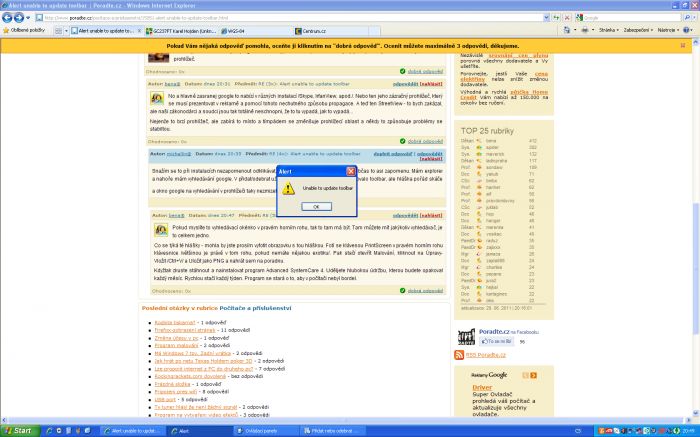Open 'Prázdná složka' question link
Viewport: 700px width, 437px height.
coord(172,384)
